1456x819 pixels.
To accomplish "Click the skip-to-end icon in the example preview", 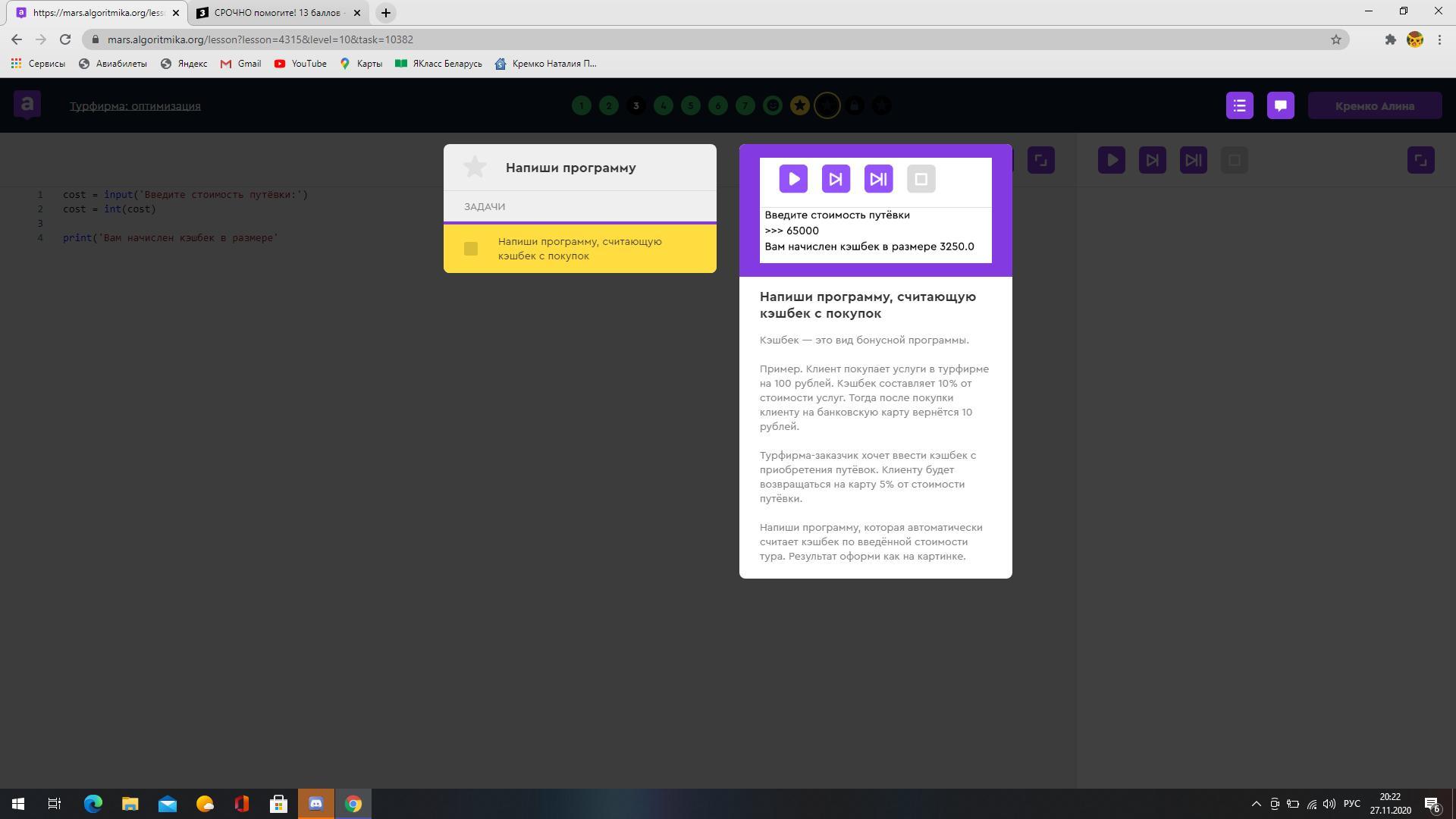I will pos(878,180).
